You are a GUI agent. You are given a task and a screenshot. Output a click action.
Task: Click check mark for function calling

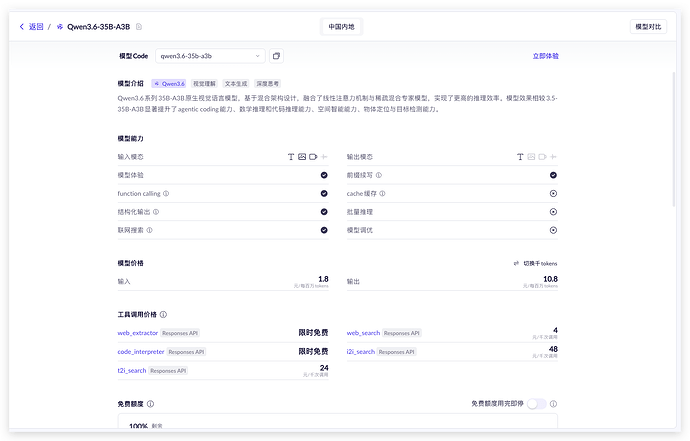[x=324, y=194]
